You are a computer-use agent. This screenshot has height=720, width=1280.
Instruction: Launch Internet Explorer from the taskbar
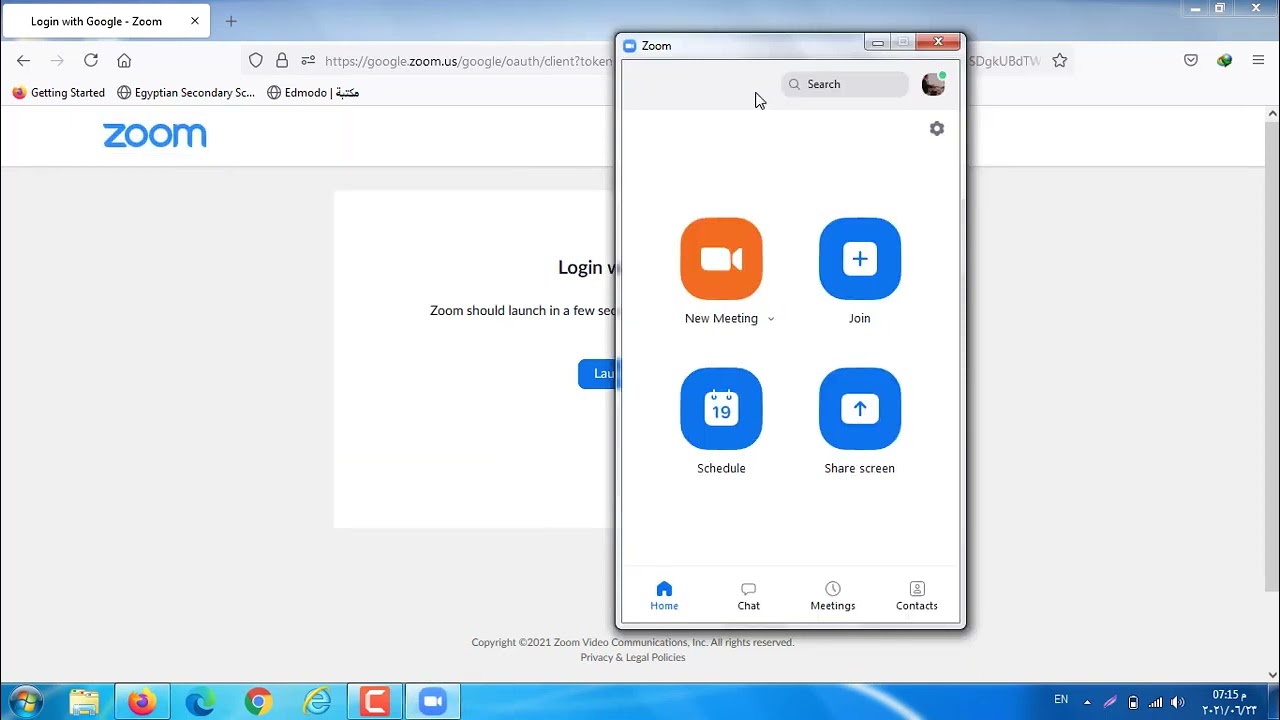pyautogui.click(x=317, y=702)
